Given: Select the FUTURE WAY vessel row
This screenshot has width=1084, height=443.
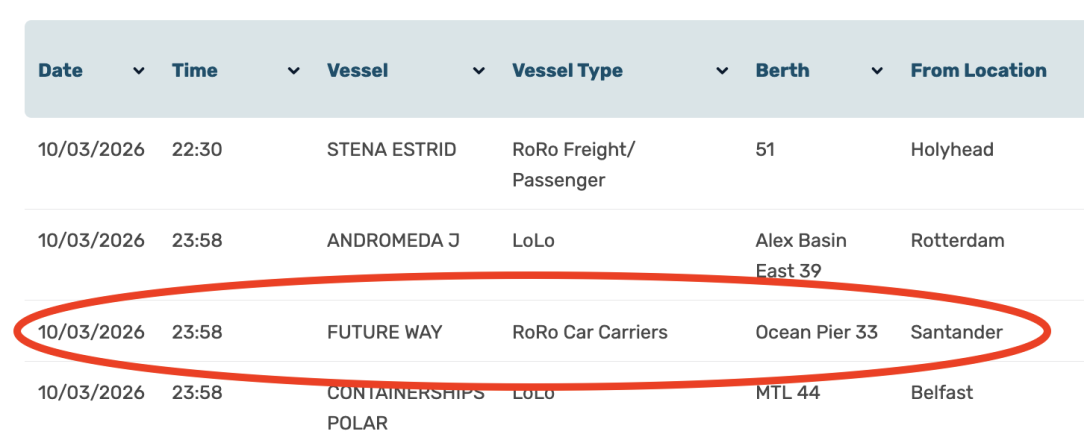Looking at the screenshot, I should [384, 332].
